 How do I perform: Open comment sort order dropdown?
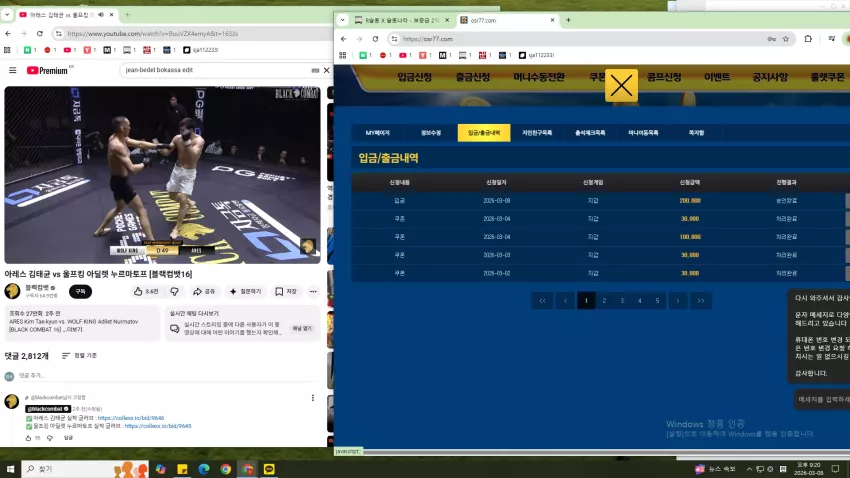tap(79, 356)
